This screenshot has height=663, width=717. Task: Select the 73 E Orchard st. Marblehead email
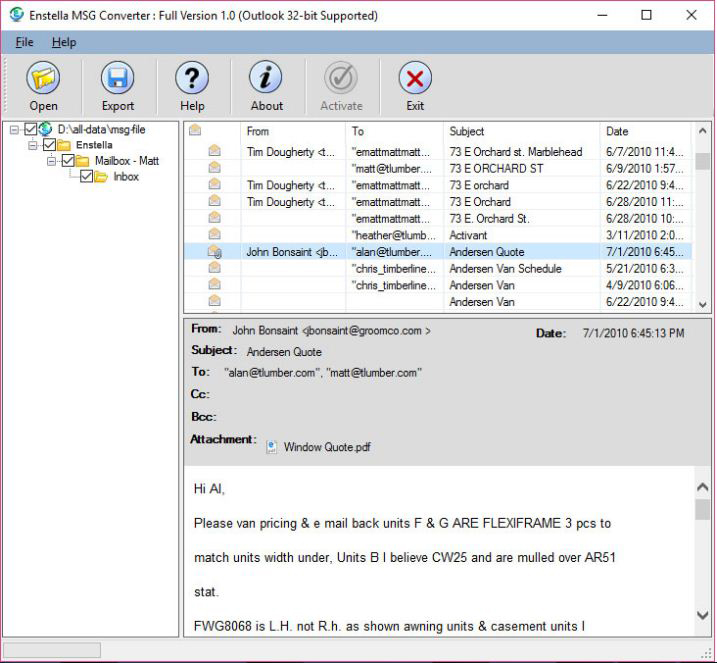(438, 151)
